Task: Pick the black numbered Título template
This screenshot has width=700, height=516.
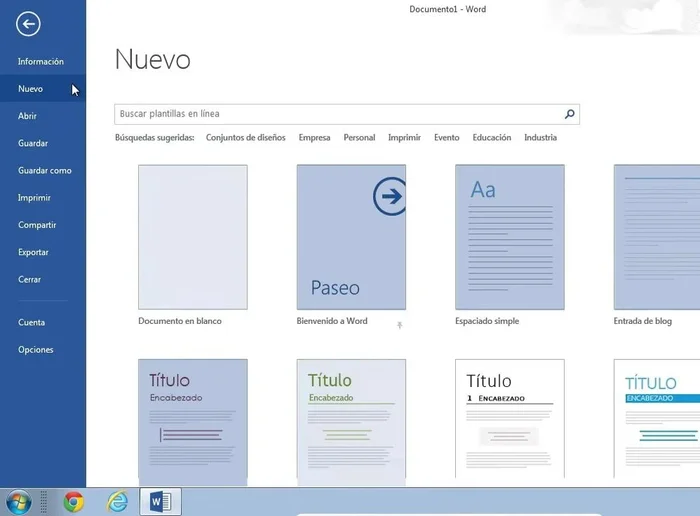Action: (x=510, y=419)
